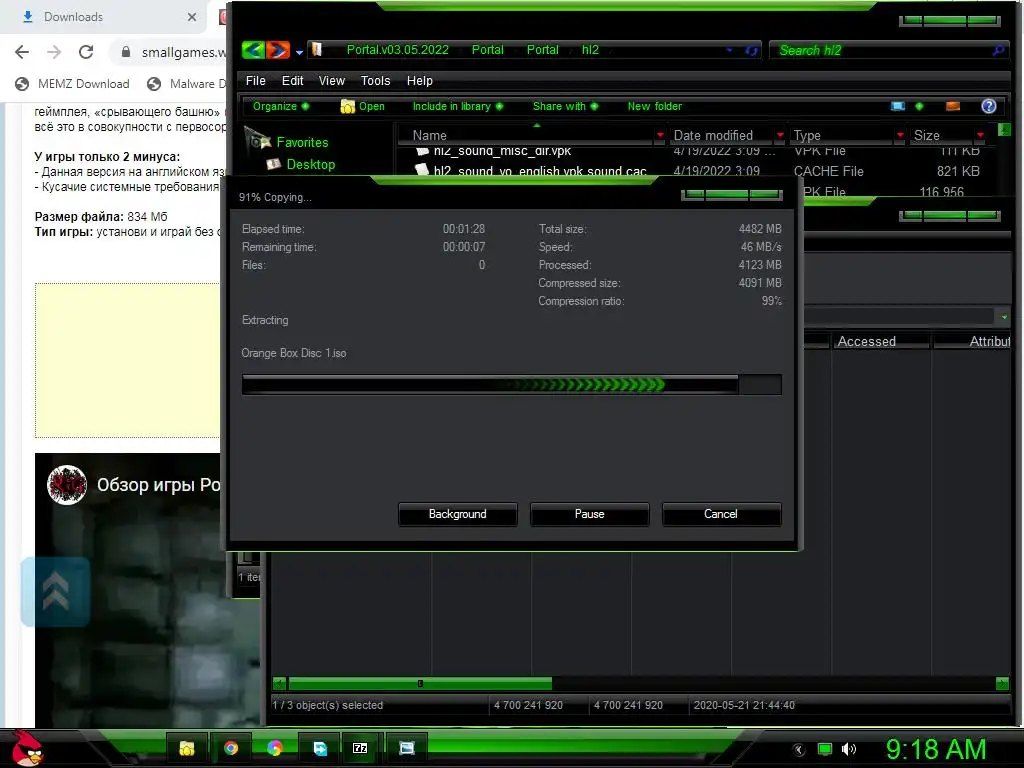Expand the Share with dropdown
This screenshot has width=1024, height=768.
(x=566, y=106)
